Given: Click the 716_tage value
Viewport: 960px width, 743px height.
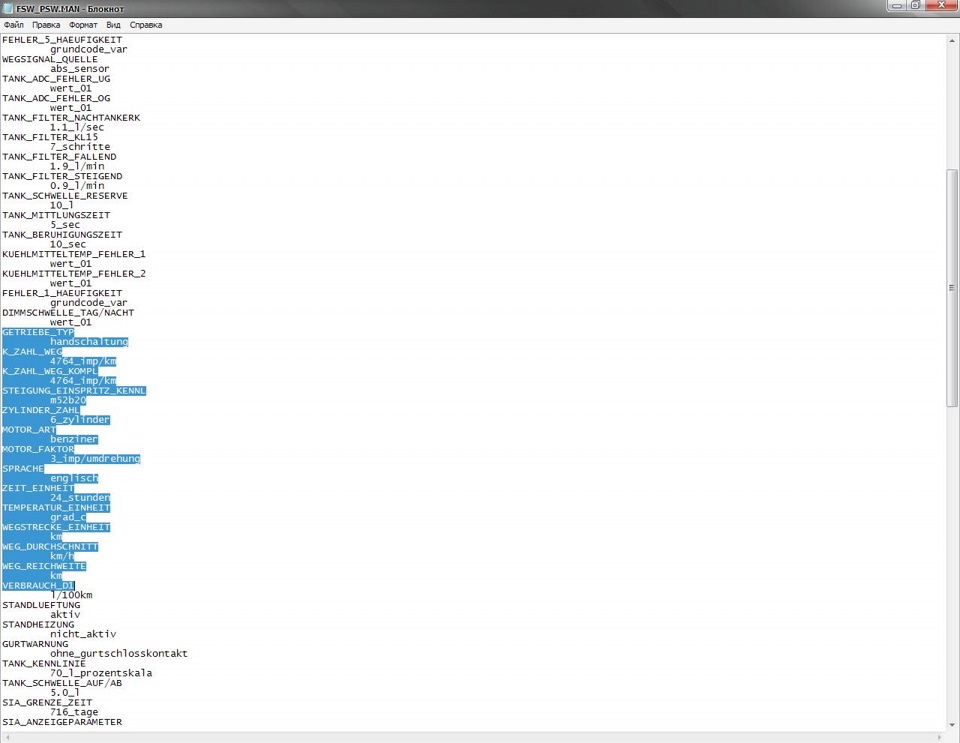Looking at the screenshot, I should click(x=74, y=712).
